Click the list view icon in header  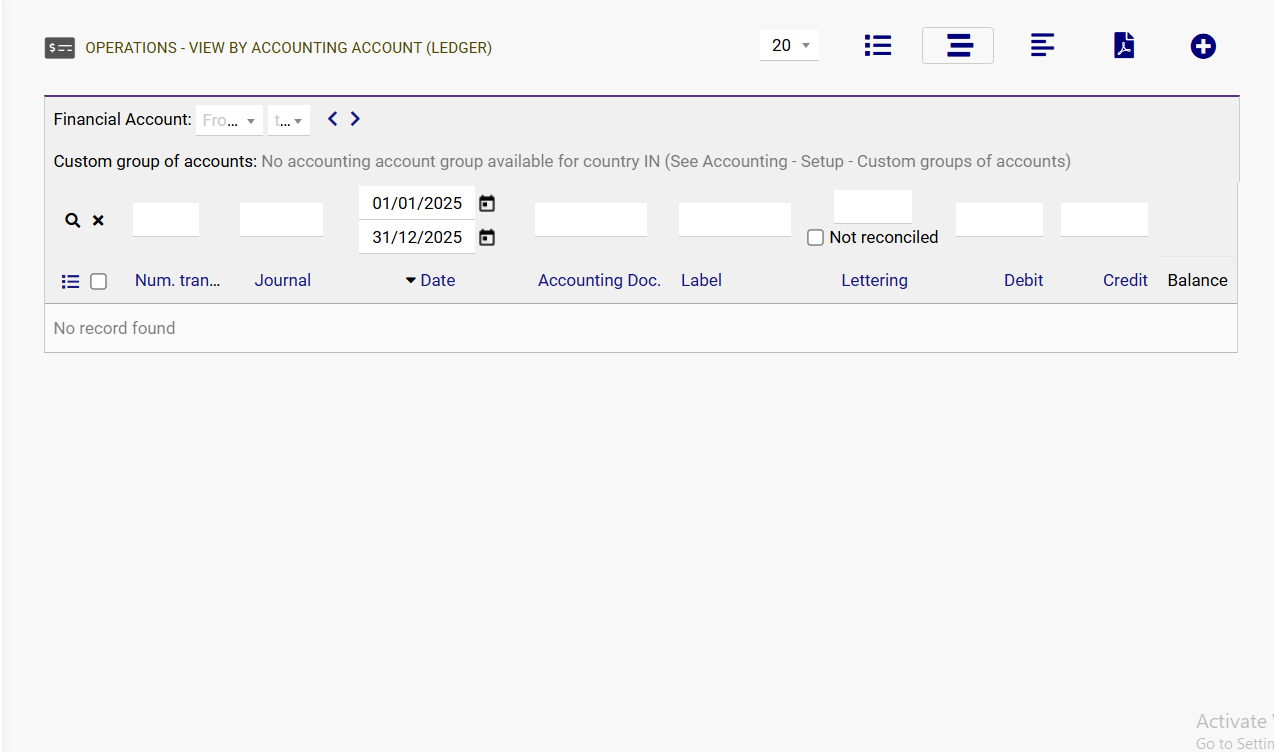[x=877, y=46]
